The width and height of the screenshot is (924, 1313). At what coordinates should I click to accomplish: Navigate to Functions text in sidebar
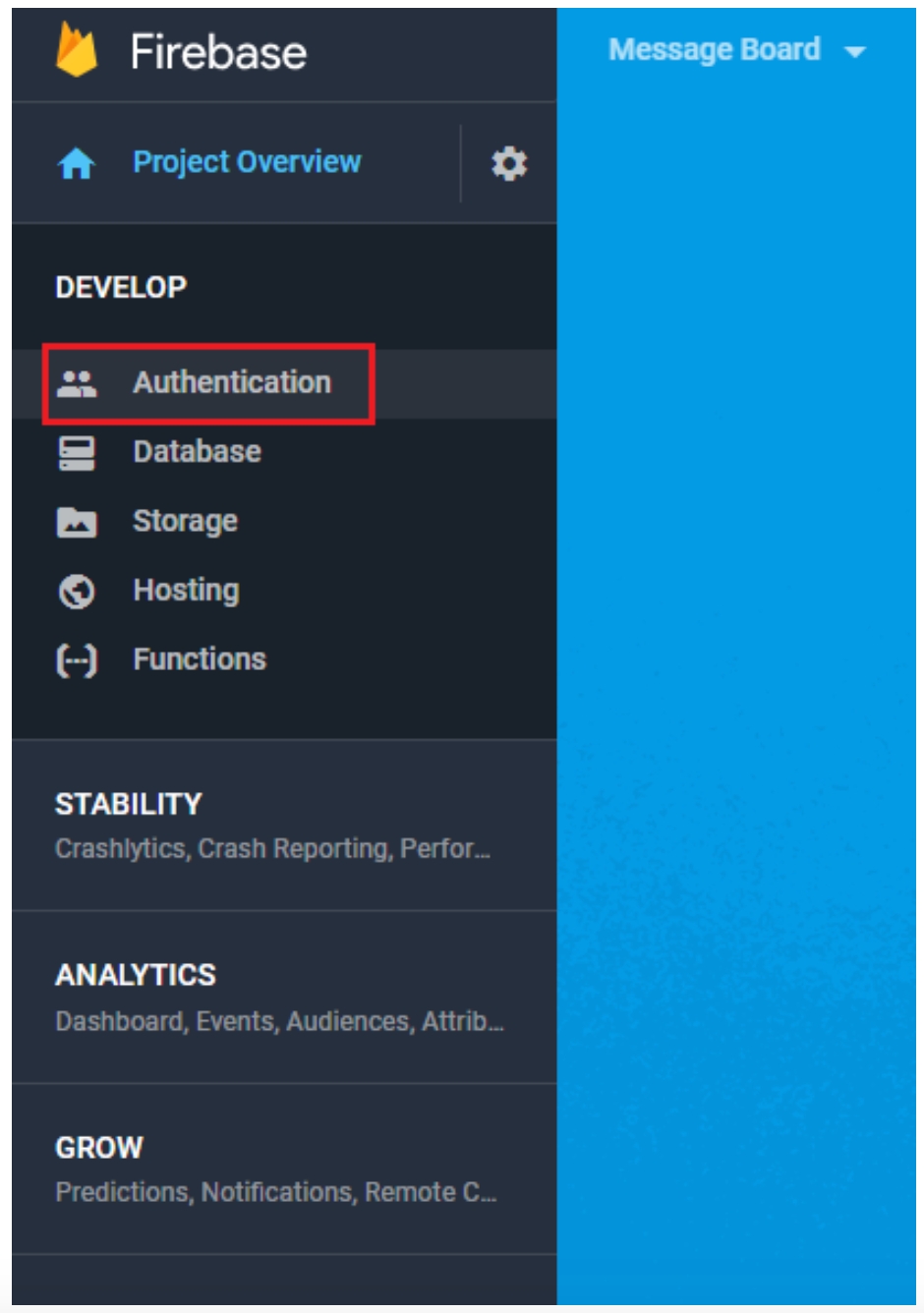click(200, 659)
